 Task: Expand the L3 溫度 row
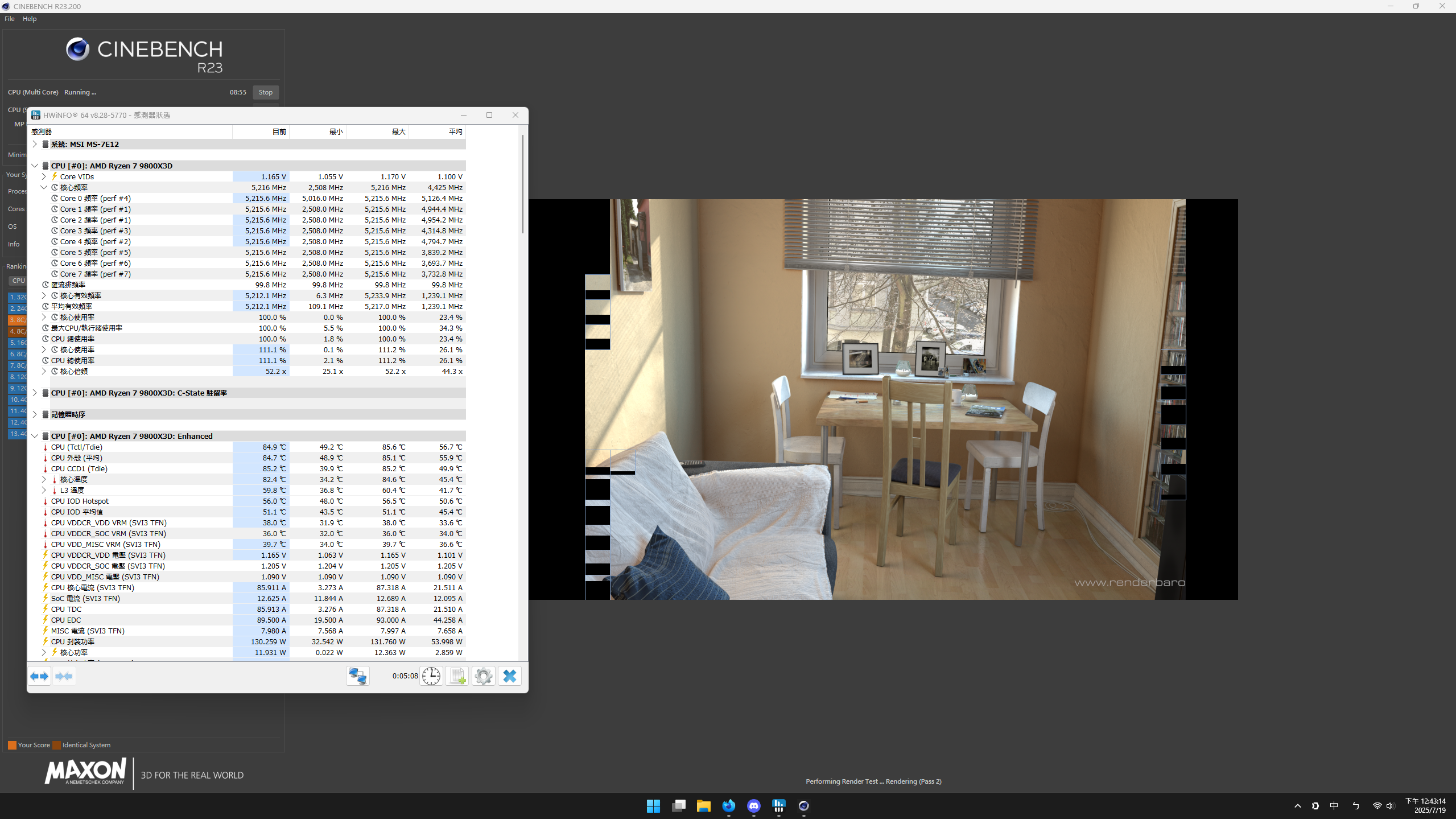(x=44, y=490)
